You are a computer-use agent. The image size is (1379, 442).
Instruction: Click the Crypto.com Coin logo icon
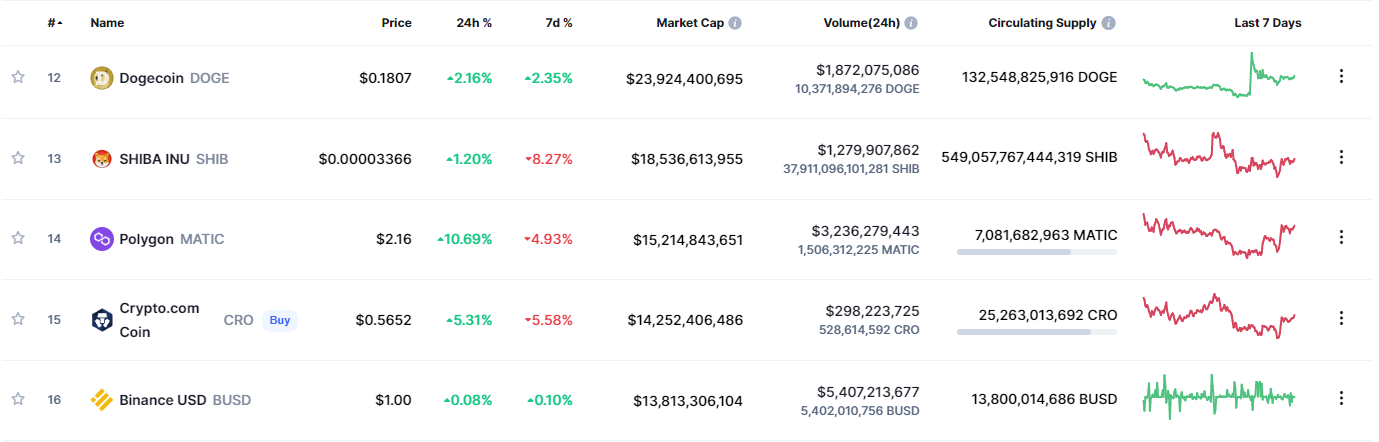[102, 319]
